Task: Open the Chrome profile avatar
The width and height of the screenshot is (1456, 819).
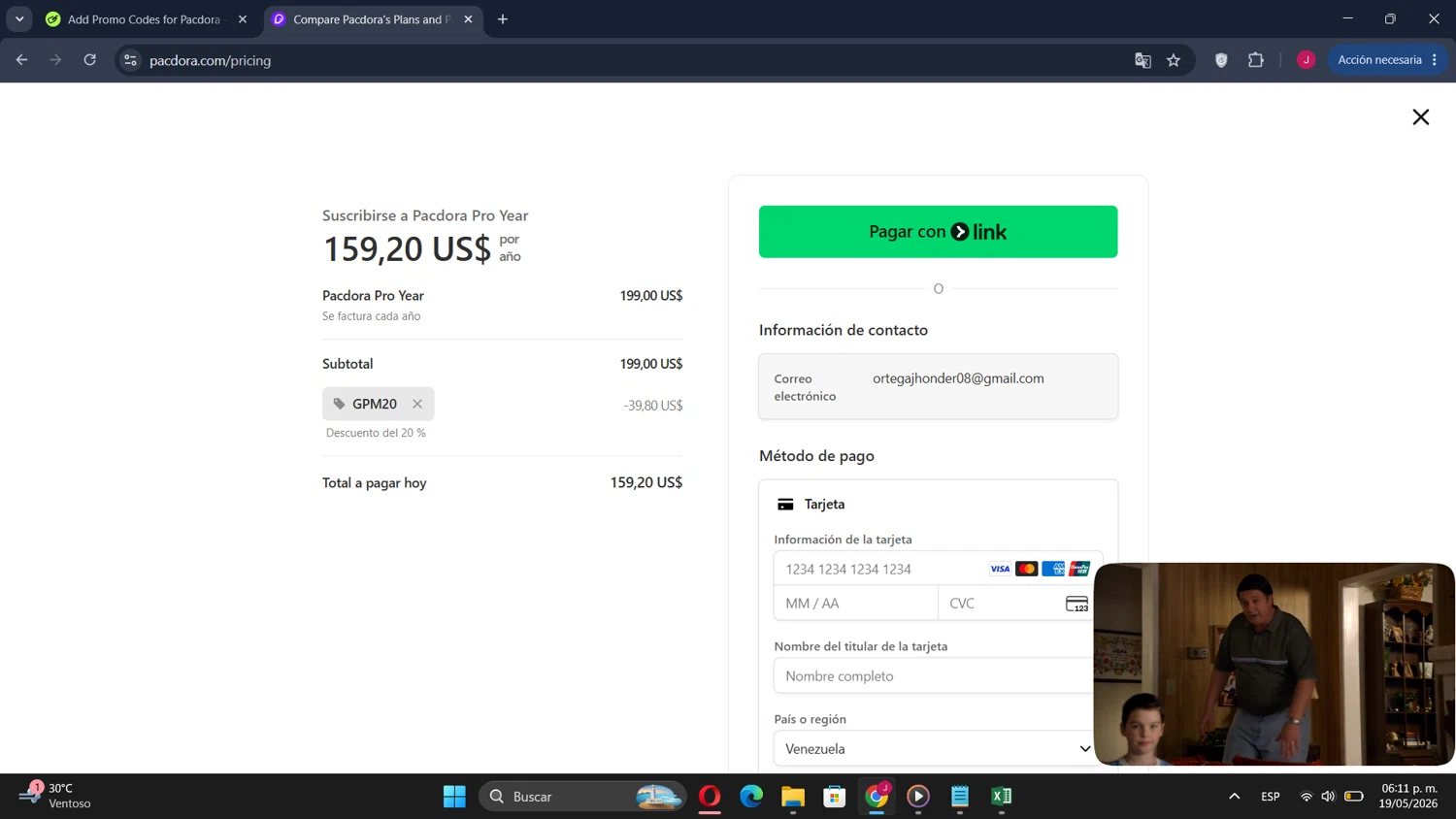Action: click(x=1306, y=60)
